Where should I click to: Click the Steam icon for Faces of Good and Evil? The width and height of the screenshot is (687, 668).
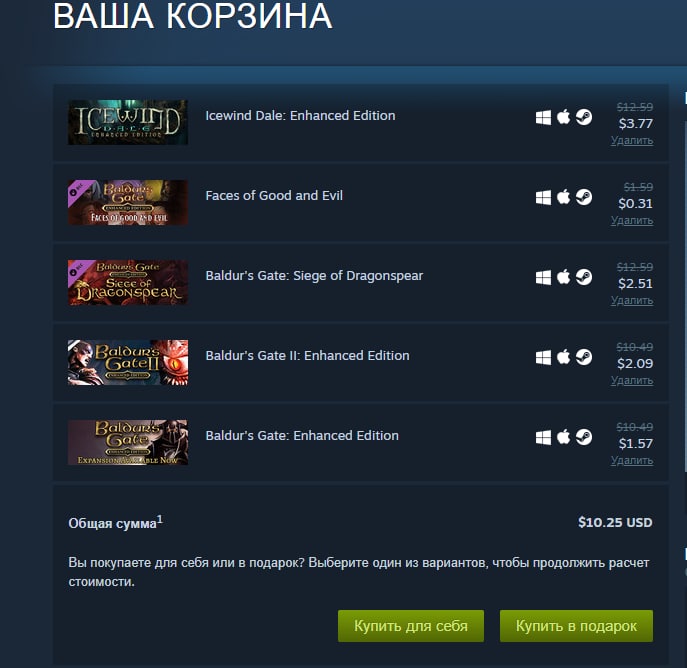pyautogui.click(x=584, y=197)
